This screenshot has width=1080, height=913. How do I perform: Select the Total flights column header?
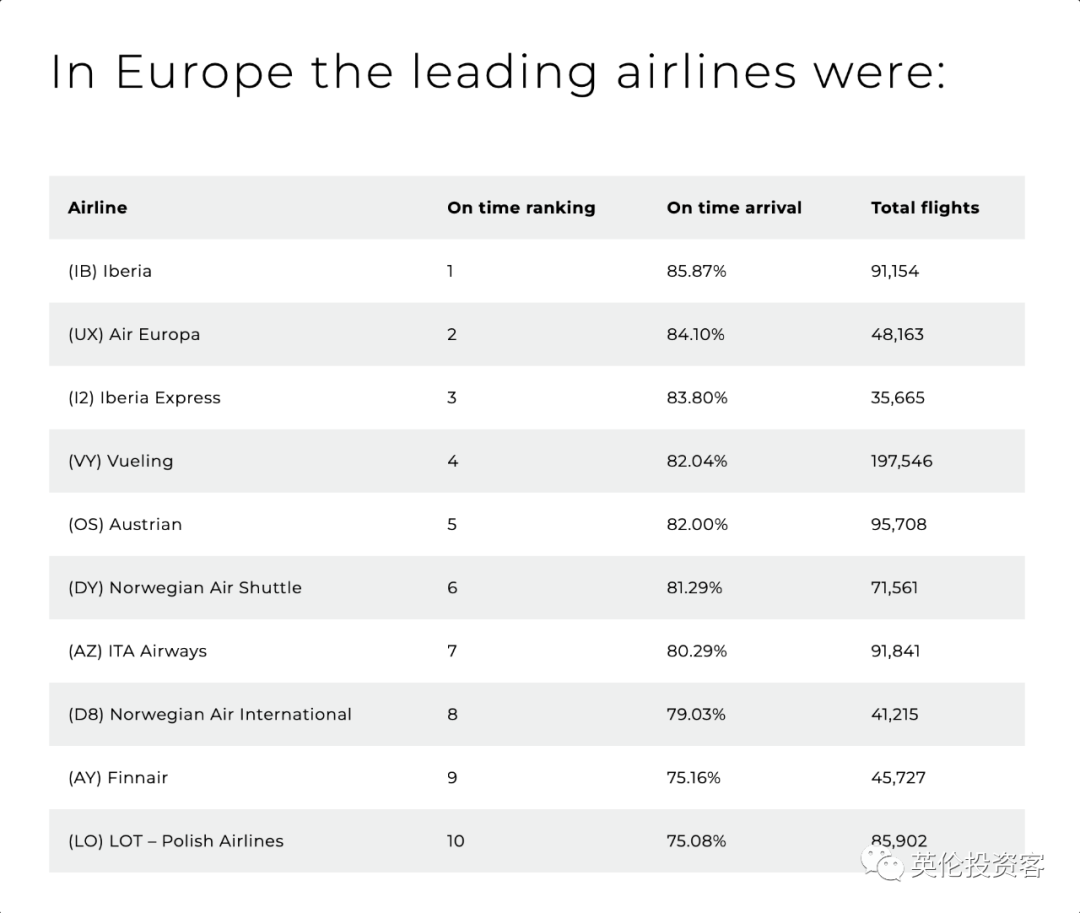pos(924,207)
